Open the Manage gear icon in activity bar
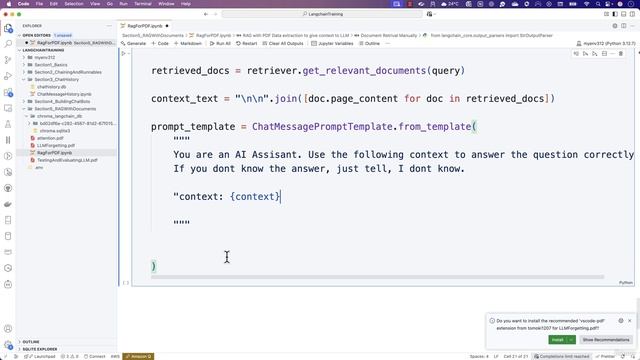Screen dimensions: 640x360 click(x=8, y=345)
